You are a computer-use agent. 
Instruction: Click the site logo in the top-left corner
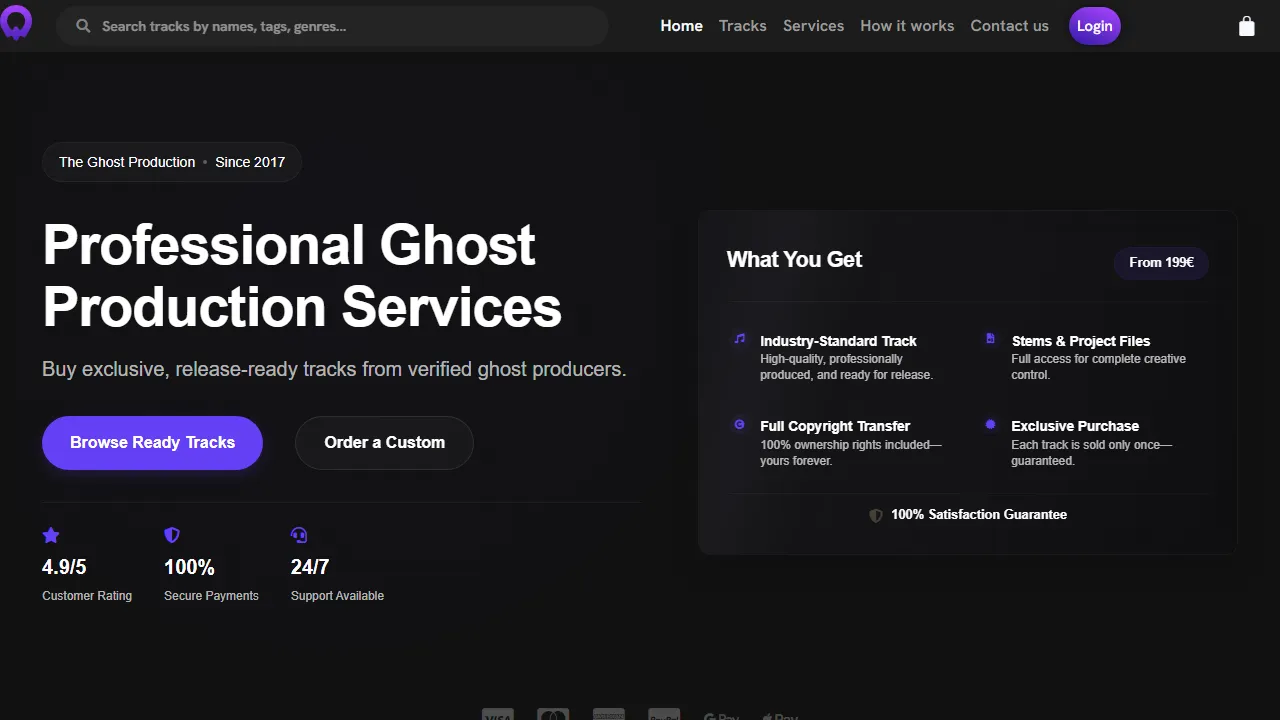16,24
